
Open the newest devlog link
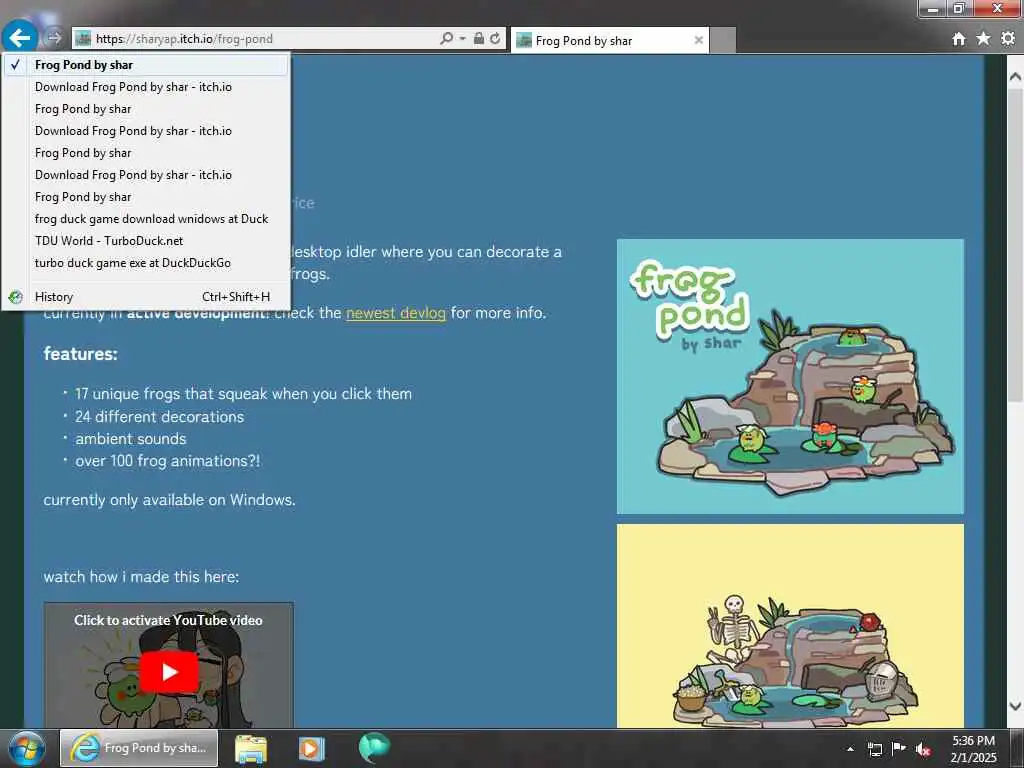pos(396,313)
